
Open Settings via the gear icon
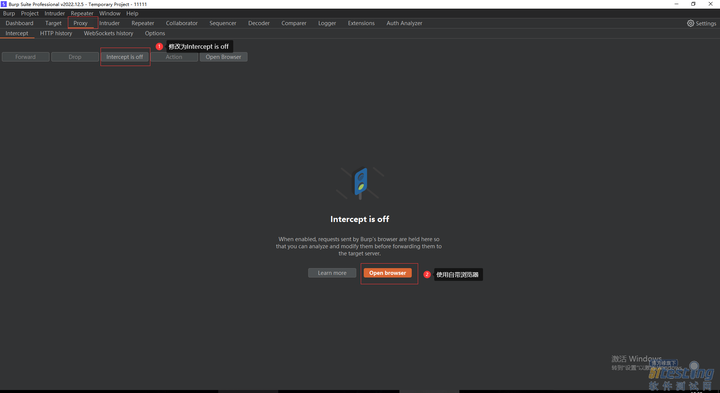(x=701, y=23)
